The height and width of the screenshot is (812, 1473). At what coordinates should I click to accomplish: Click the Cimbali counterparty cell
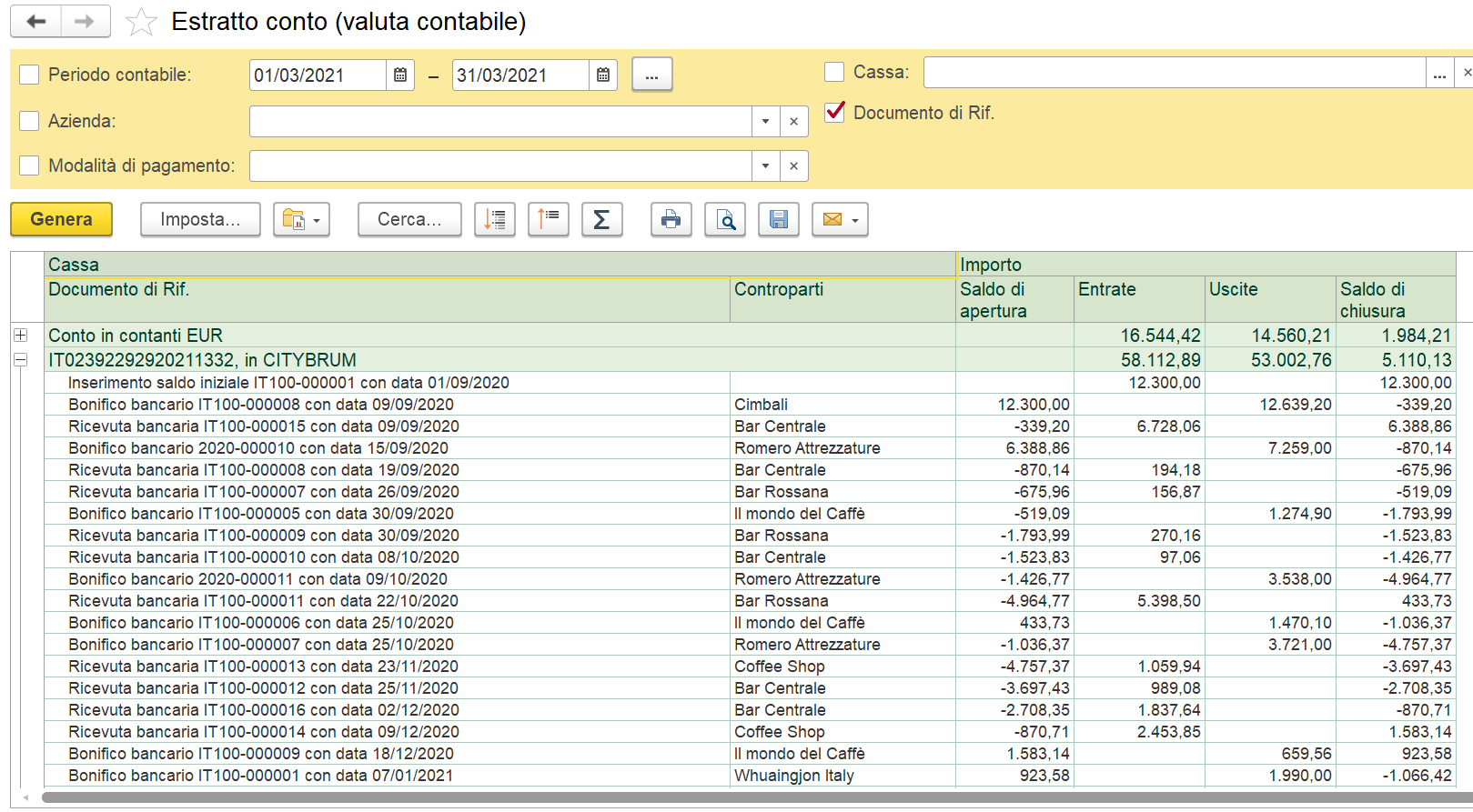click(x=842, y=404)
